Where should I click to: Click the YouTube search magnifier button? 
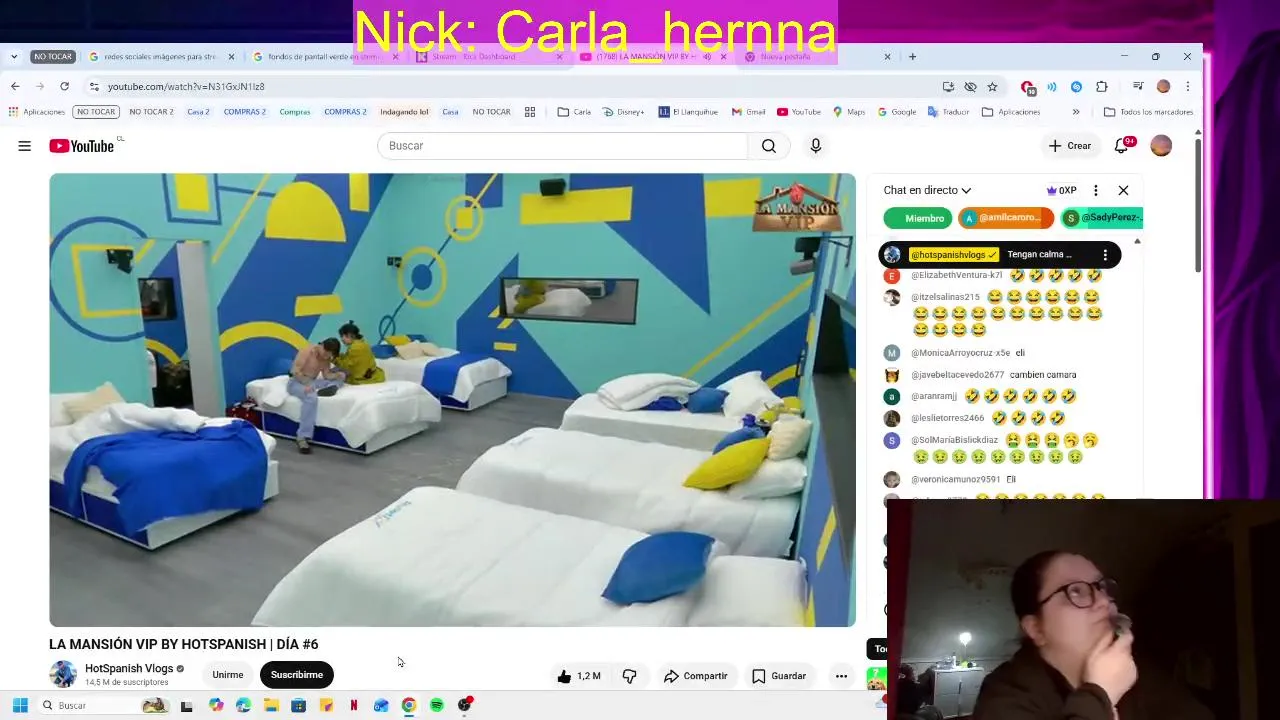(x=768, y=146)
